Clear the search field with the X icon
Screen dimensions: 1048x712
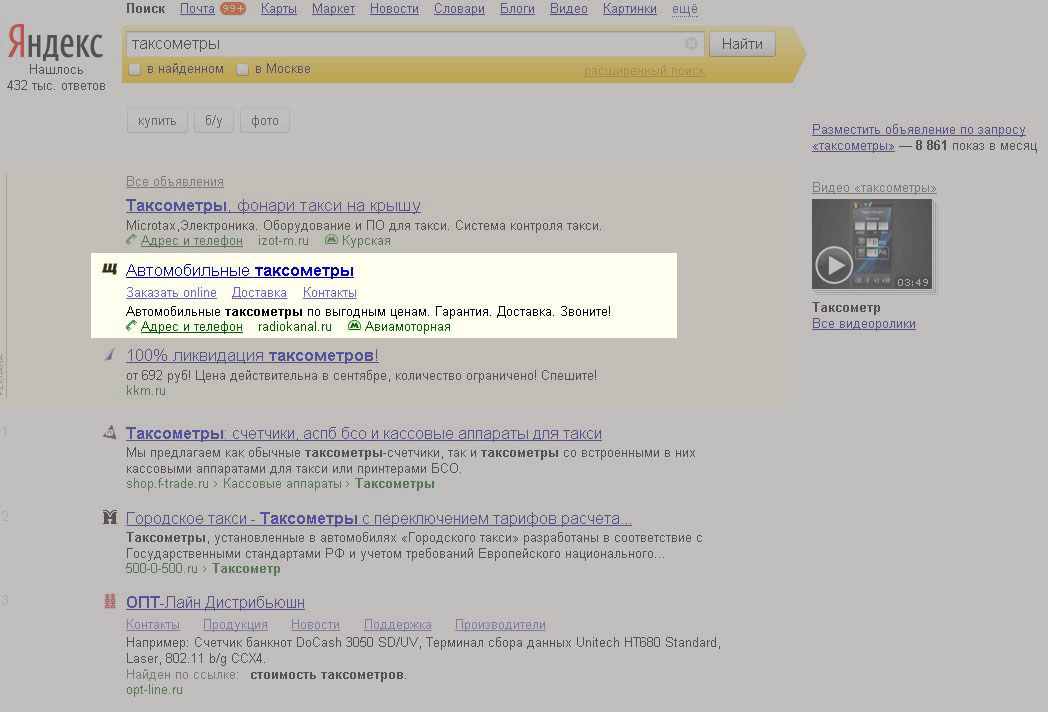pyautogui.click(x=691, y=43)
